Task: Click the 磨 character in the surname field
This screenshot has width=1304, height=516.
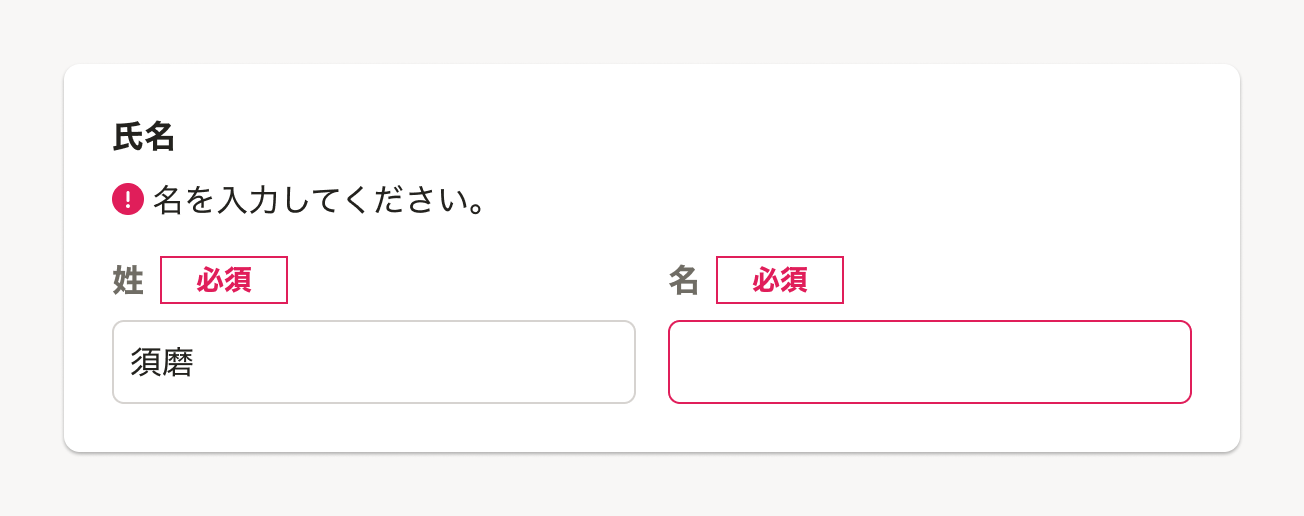Action: pos(178,363)
